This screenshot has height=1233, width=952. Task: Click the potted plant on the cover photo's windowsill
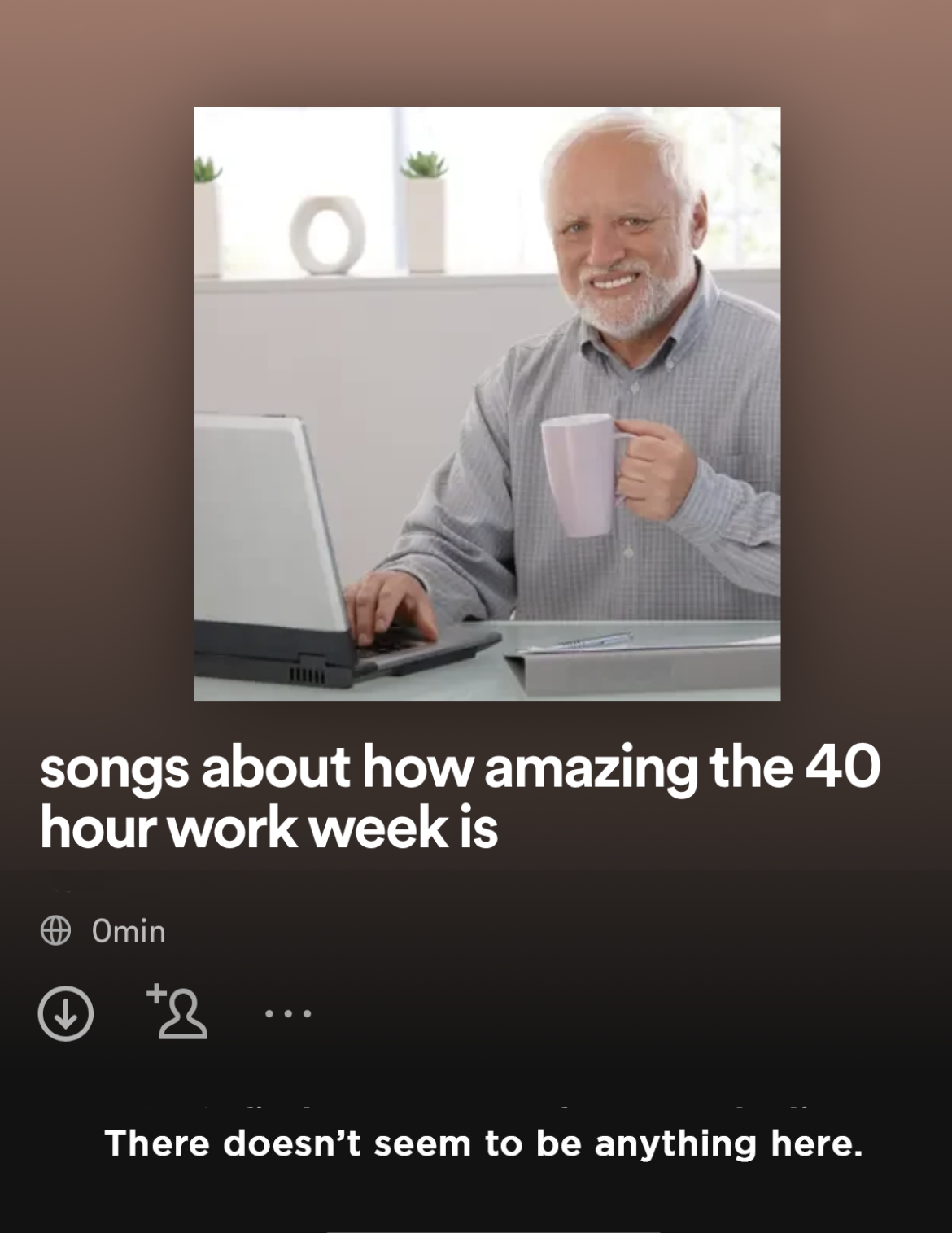coord(425,212)
